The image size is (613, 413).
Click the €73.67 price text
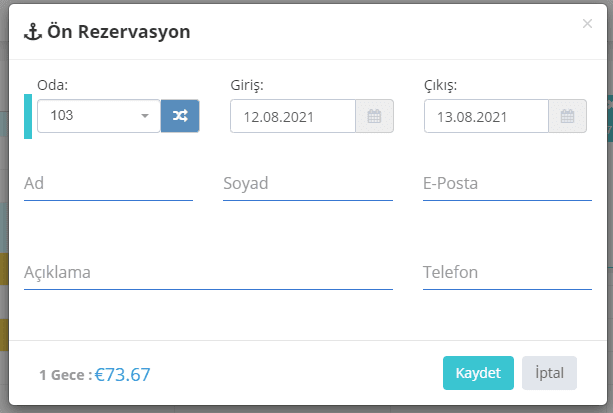click(122, 375)
